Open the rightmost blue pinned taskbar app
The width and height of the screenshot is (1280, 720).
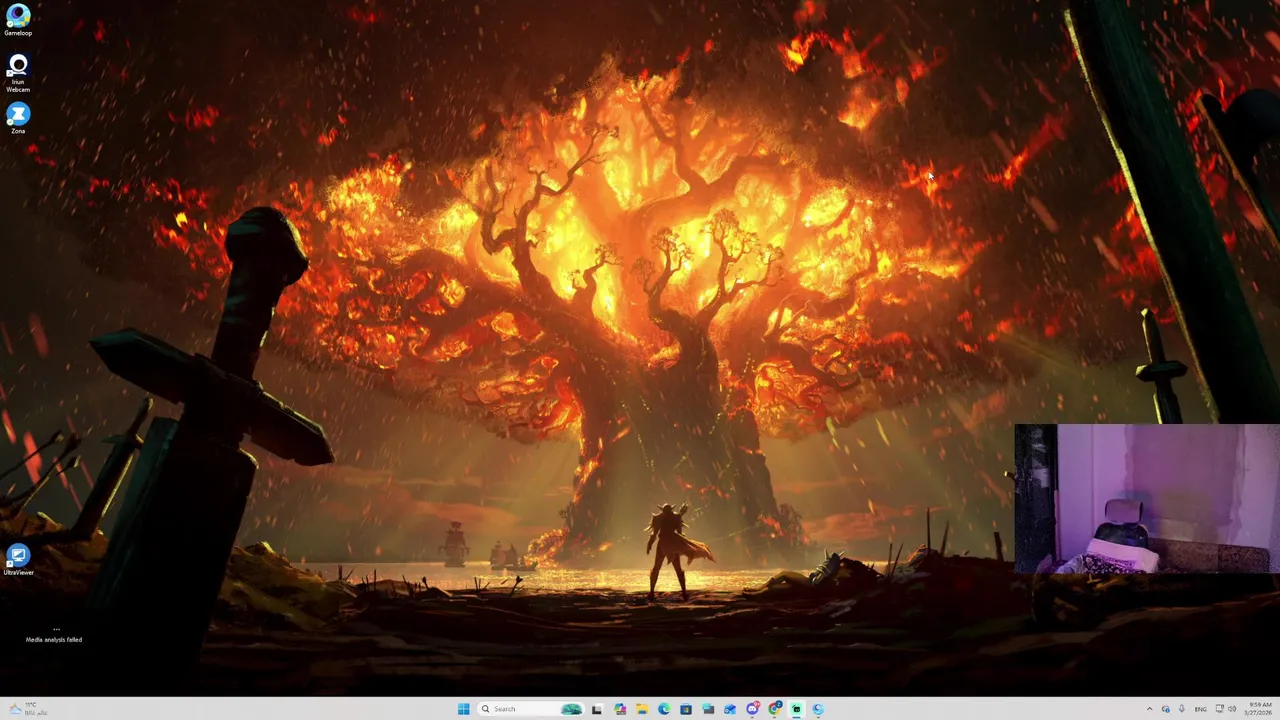click(x=818, y=709)
